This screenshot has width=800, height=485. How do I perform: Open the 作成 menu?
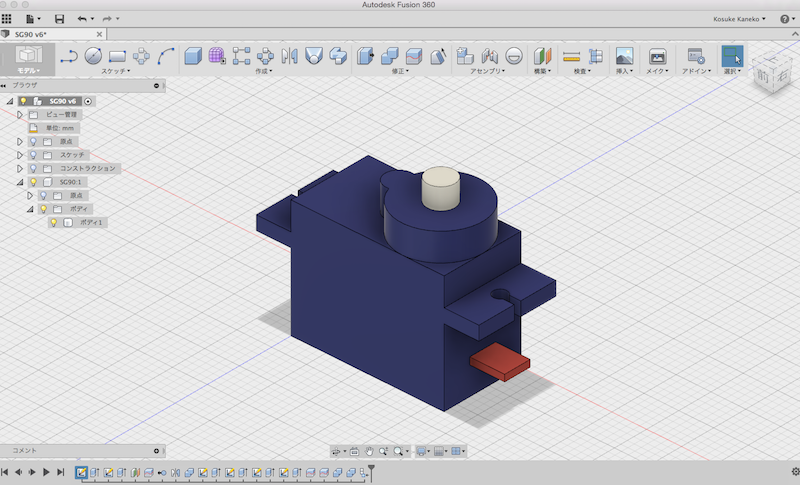(x=264, y=71)
